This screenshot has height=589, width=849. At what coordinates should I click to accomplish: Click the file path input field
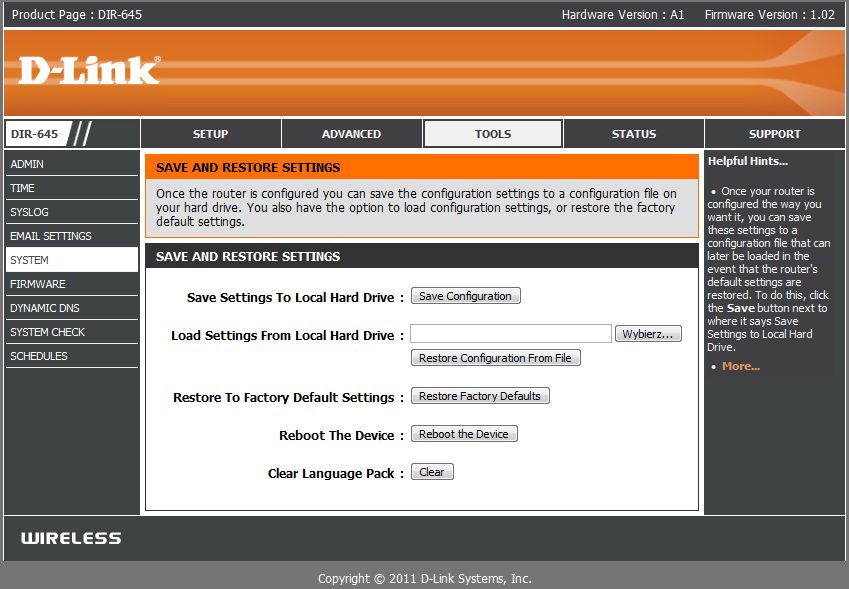click(511, 333)
